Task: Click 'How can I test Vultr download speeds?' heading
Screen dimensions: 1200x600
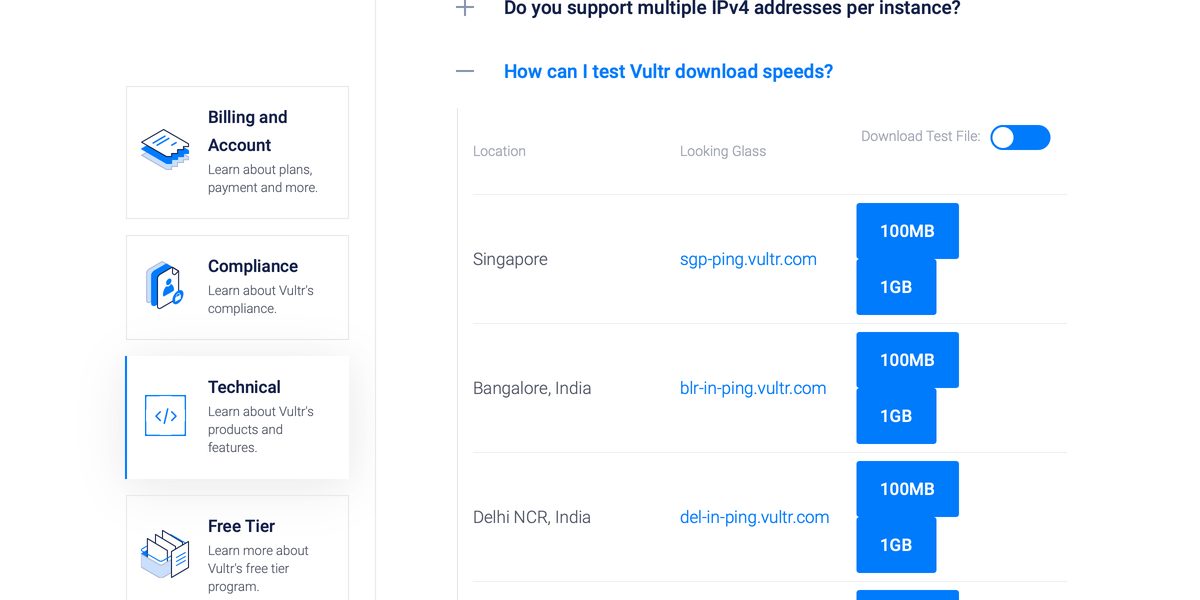Action: 668,71
